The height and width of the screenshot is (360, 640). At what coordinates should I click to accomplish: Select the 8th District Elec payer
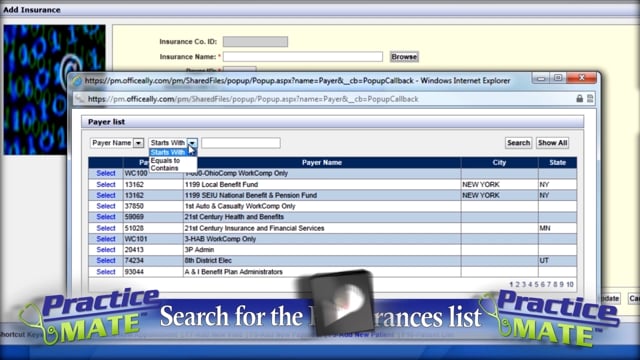(106, 260)
